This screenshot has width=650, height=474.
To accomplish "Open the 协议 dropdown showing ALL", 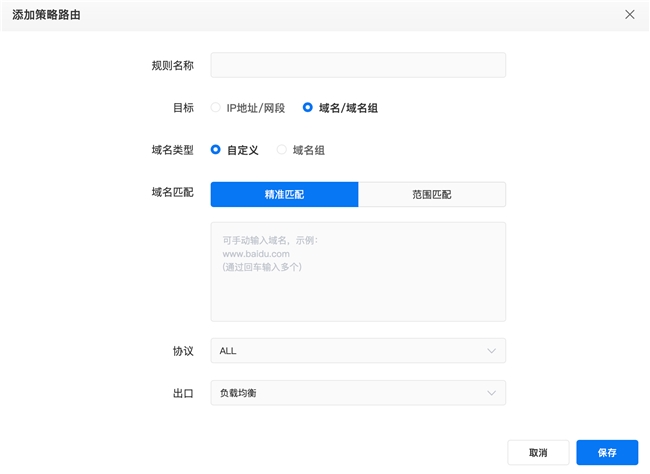I will [350, 351].
